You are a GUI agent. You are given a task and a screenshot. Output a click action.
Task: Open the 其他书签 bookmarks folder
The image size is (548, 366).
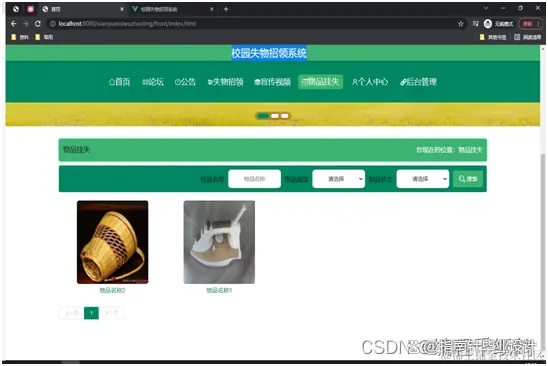click(493, 37)
